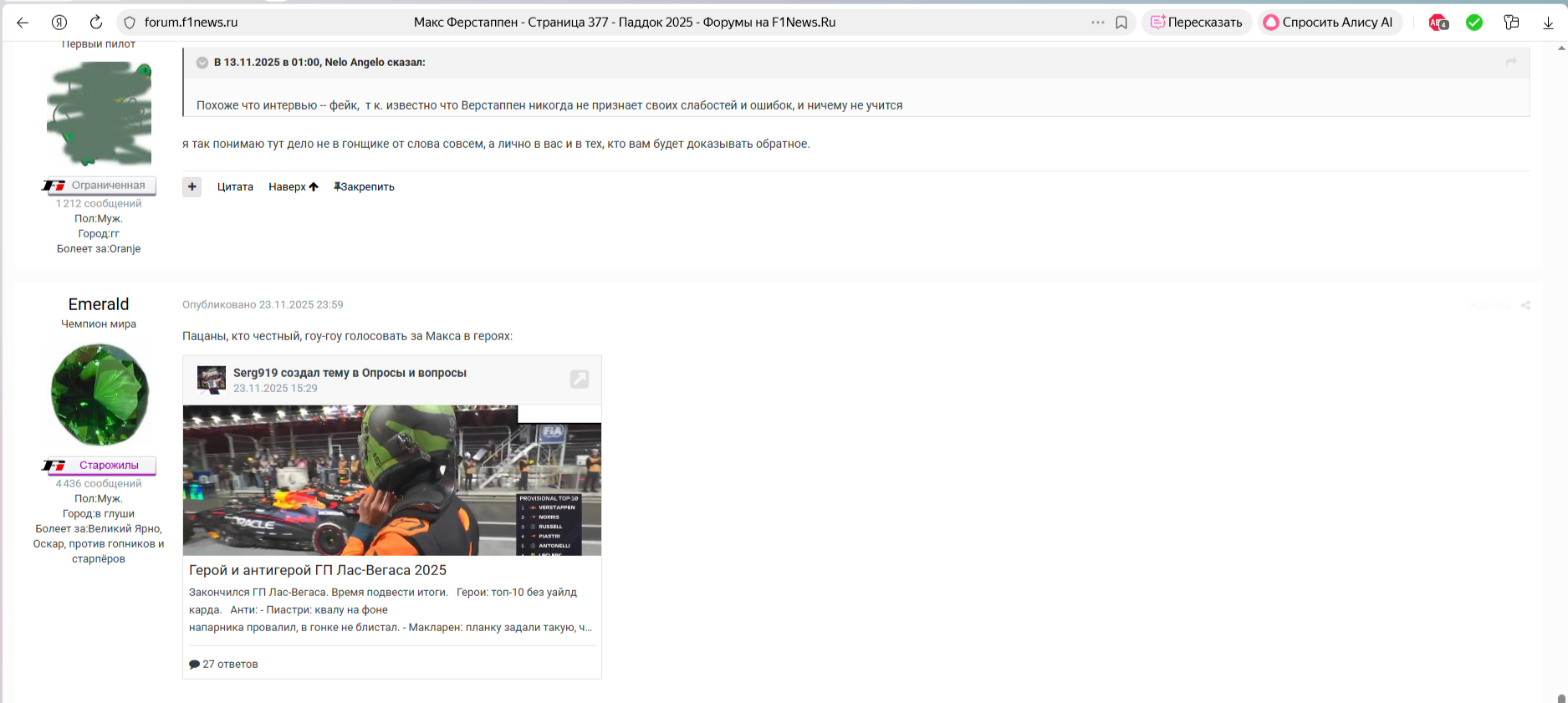
Task: Bookmark this page in the address bar
Action: [x=1121, y=23]
